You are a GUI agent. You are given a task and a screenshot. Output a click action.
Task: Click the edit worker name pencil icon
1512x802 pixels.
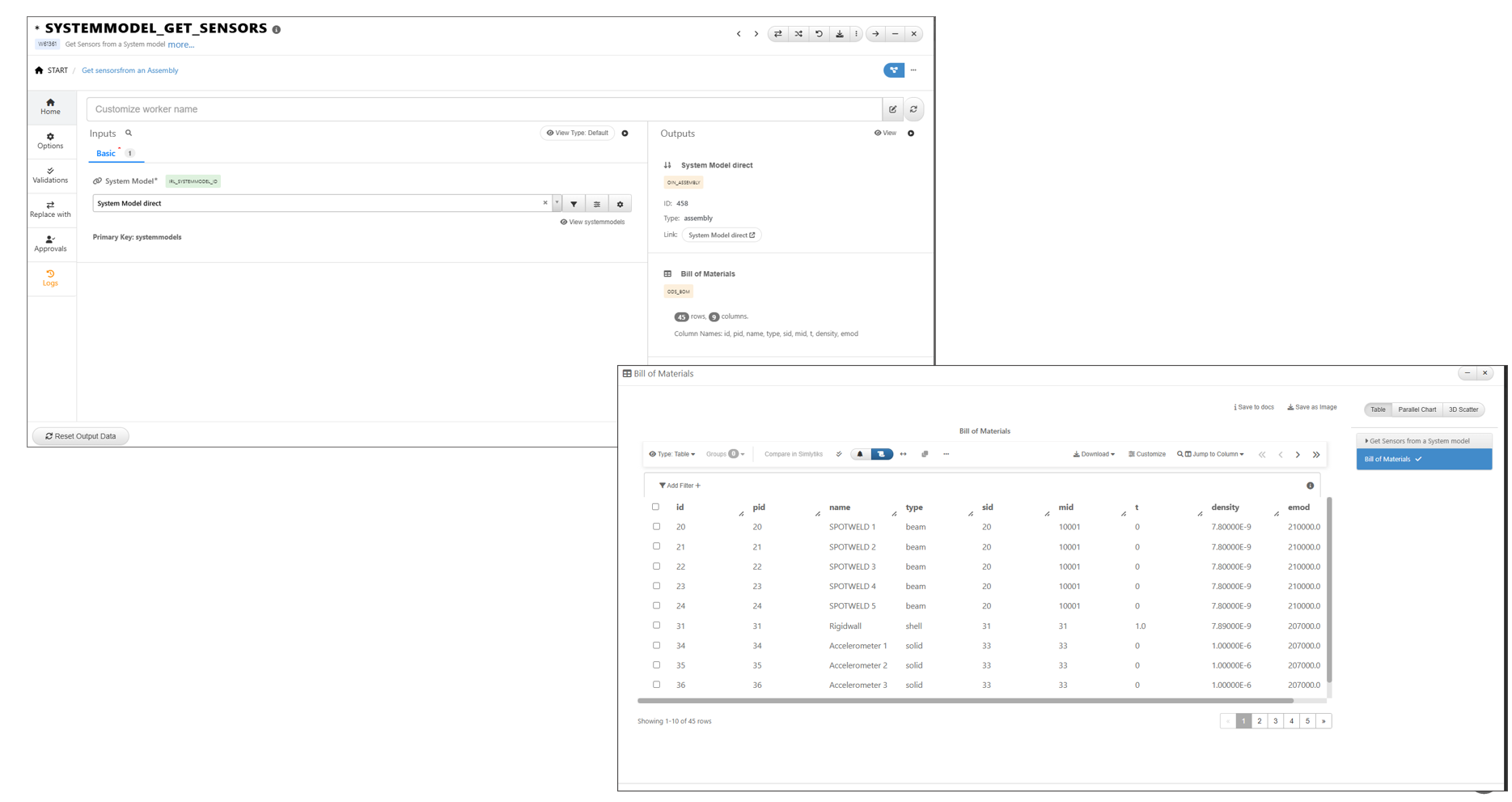893,109
